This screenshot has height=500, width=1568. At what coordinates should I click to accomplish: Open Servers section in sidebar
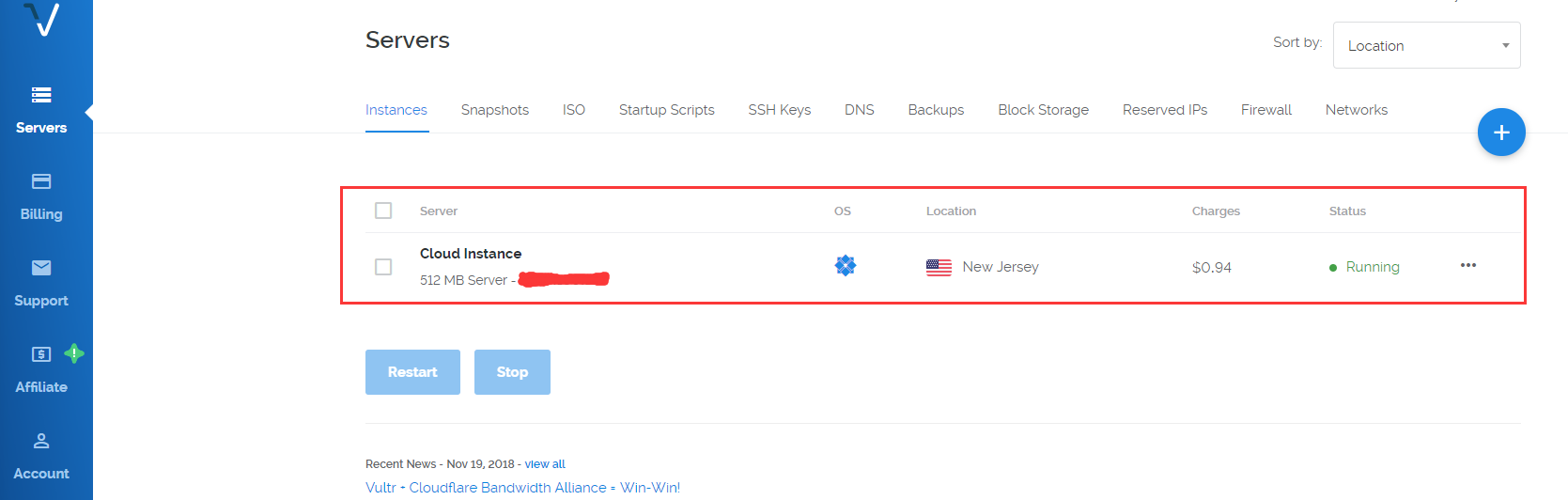(41, 110)
